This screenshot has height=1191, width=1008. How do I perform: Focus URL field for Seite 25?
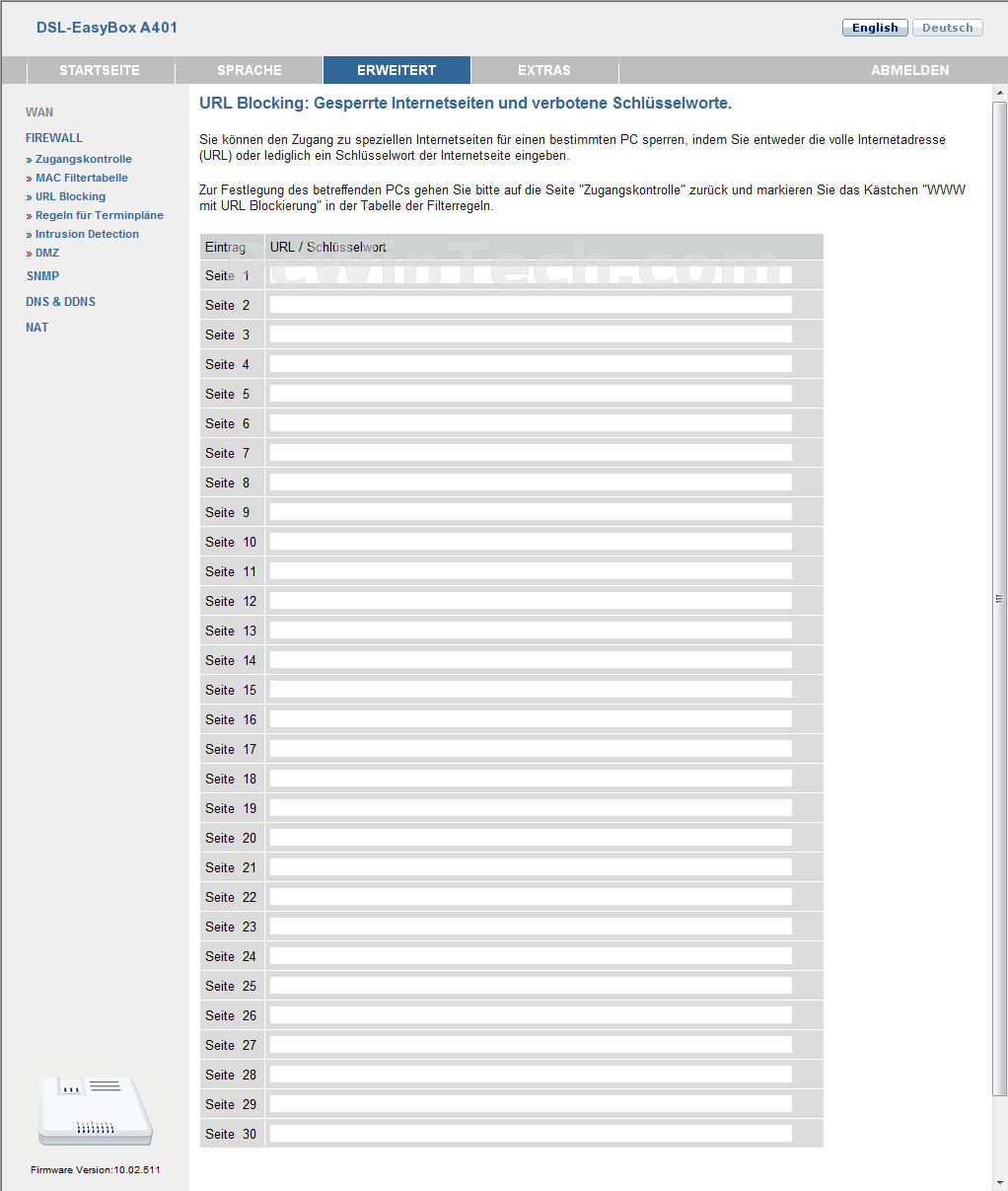point(531,986)
